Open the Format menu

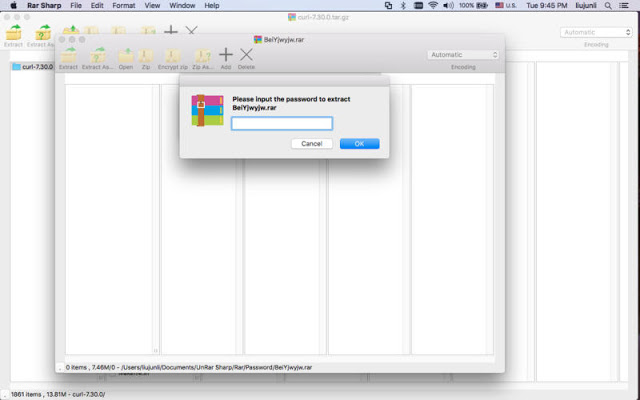click(x=124, y=6)
